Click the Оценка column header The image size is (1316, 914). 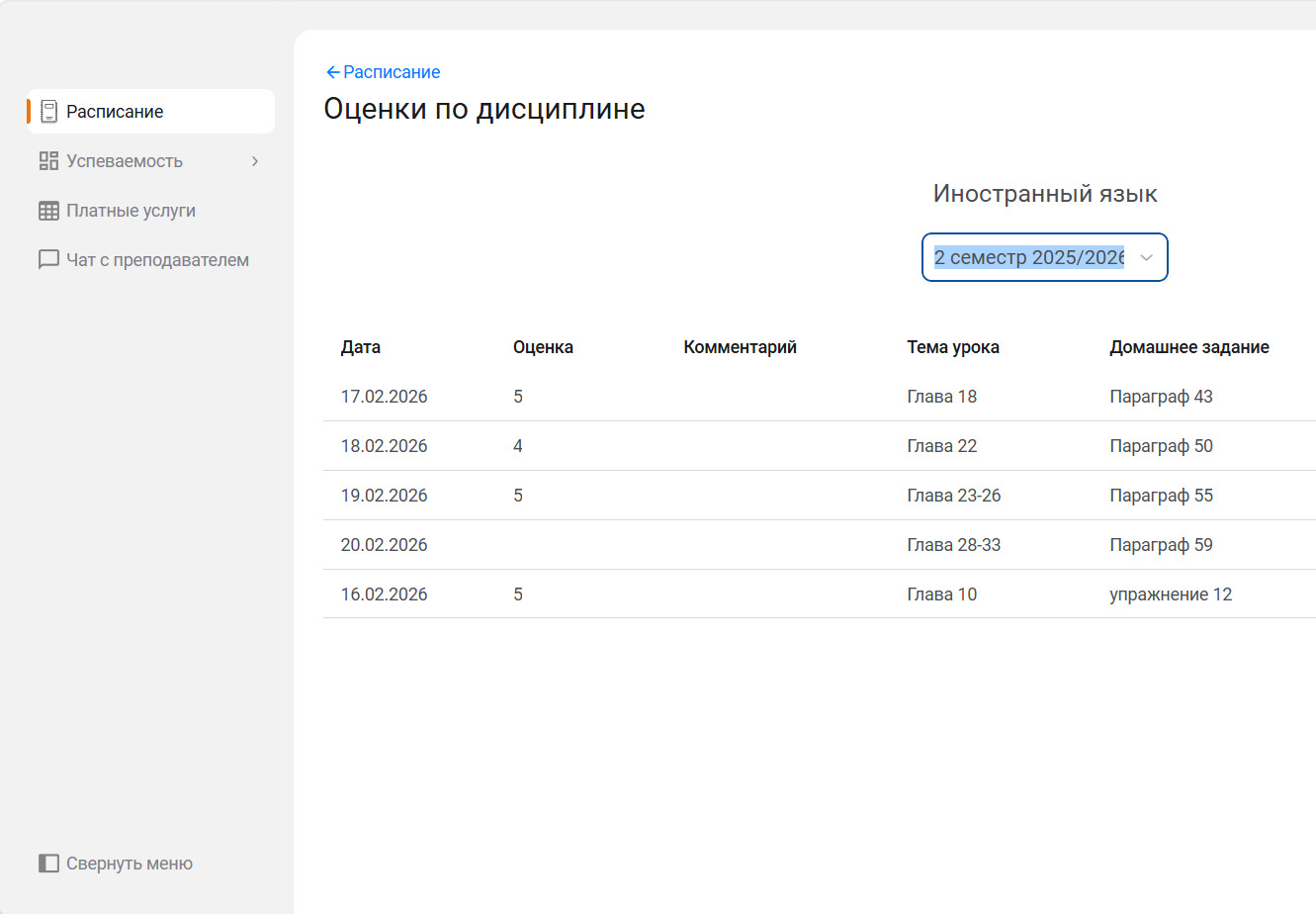(x=543, y=347)
